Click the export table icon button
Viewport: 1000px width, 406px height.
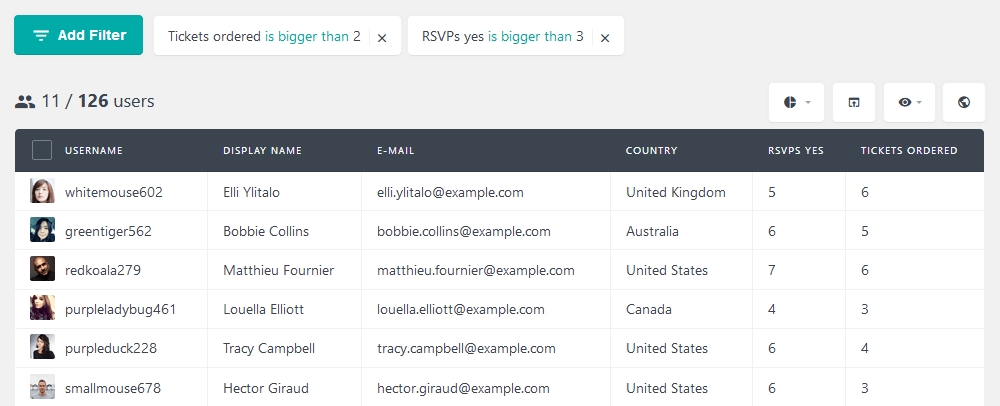point(853,102)
